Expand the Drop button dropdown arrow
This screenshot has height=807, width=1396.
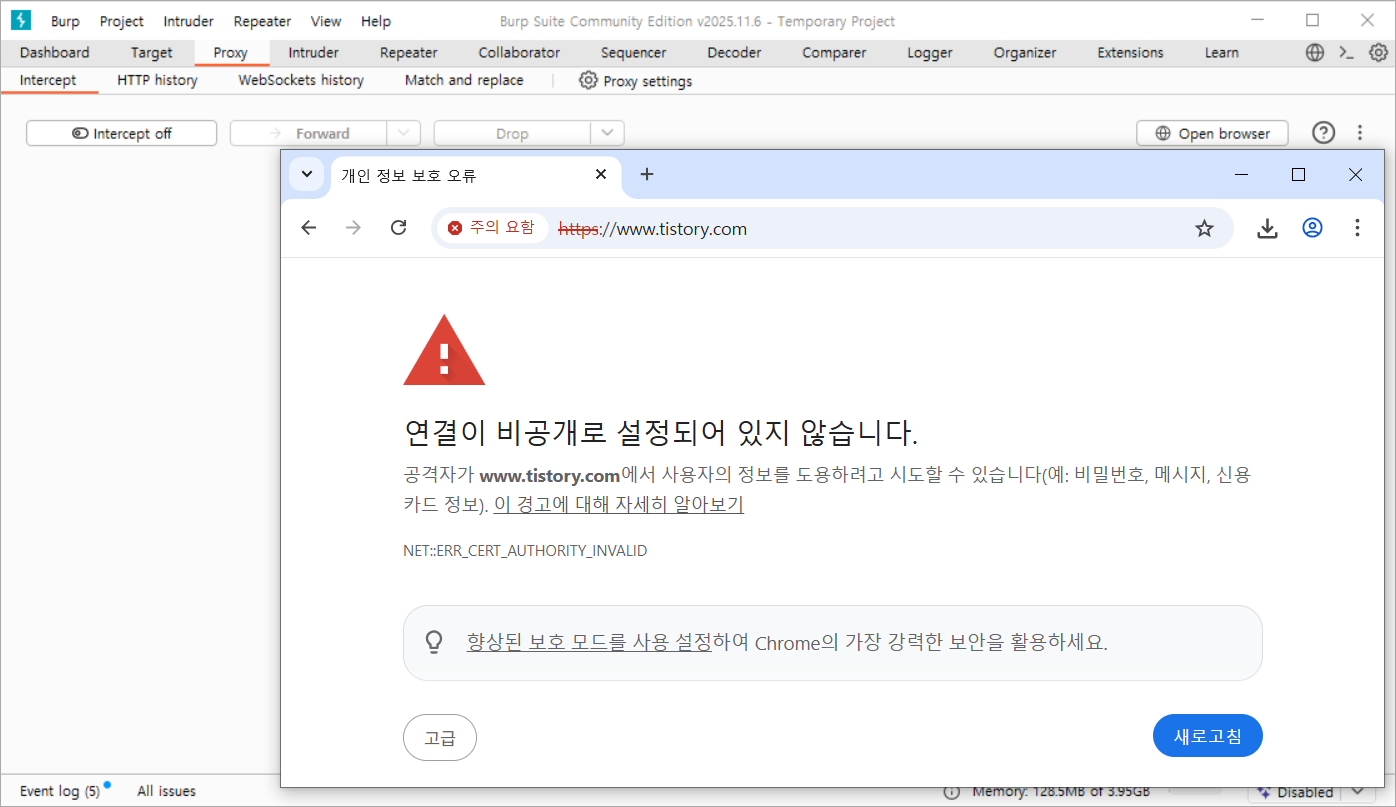tap(607, 133)
